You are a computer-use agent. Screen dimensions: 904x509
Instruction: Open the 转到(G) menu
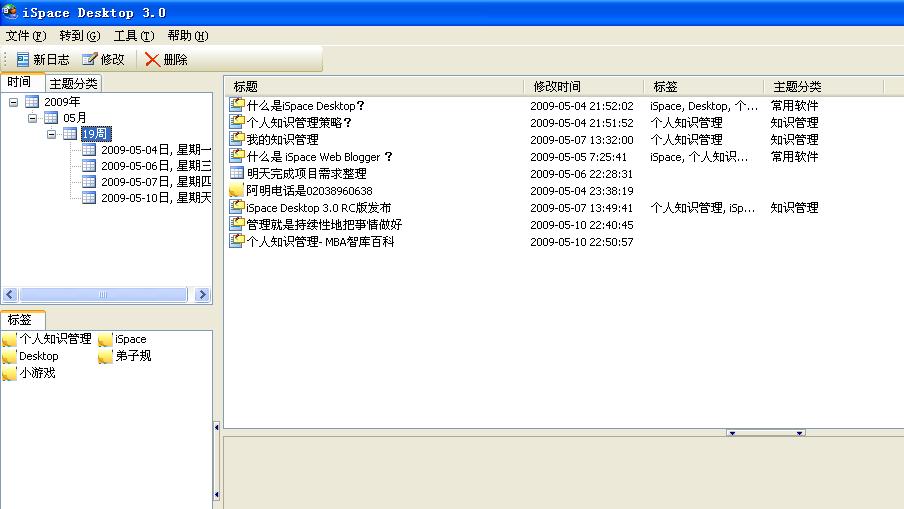click(80, 36)
